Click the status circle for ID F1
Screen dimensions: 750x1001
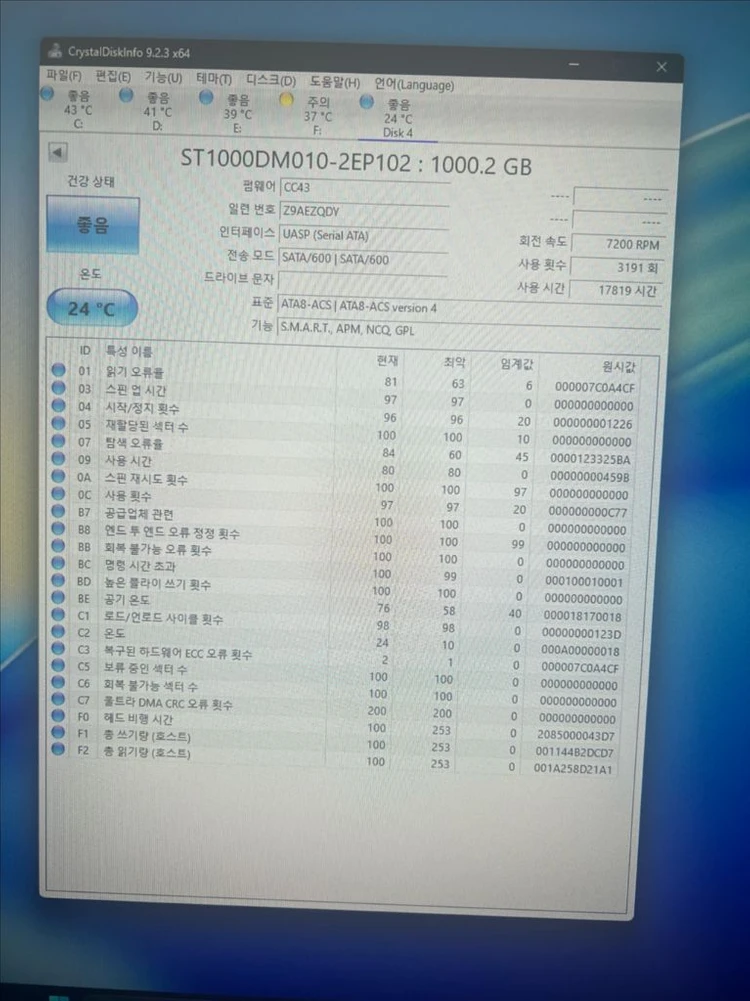pos(58,732)
